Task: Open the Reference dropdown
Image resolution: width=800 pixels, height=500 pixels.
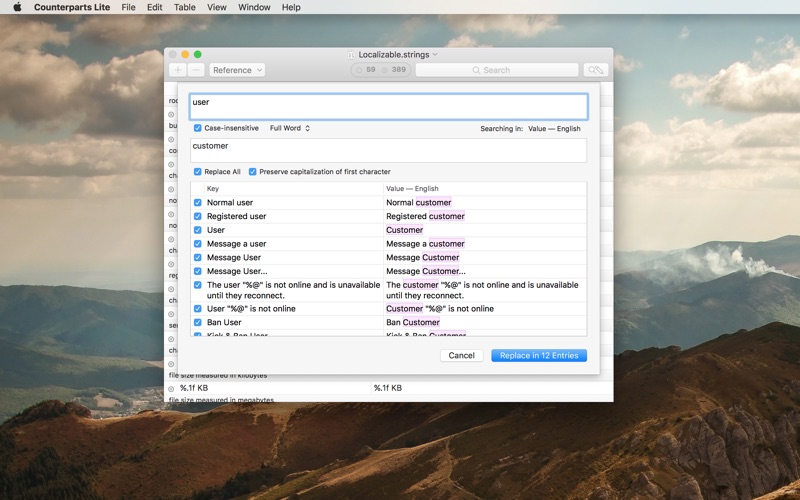Action: (237, 70)
